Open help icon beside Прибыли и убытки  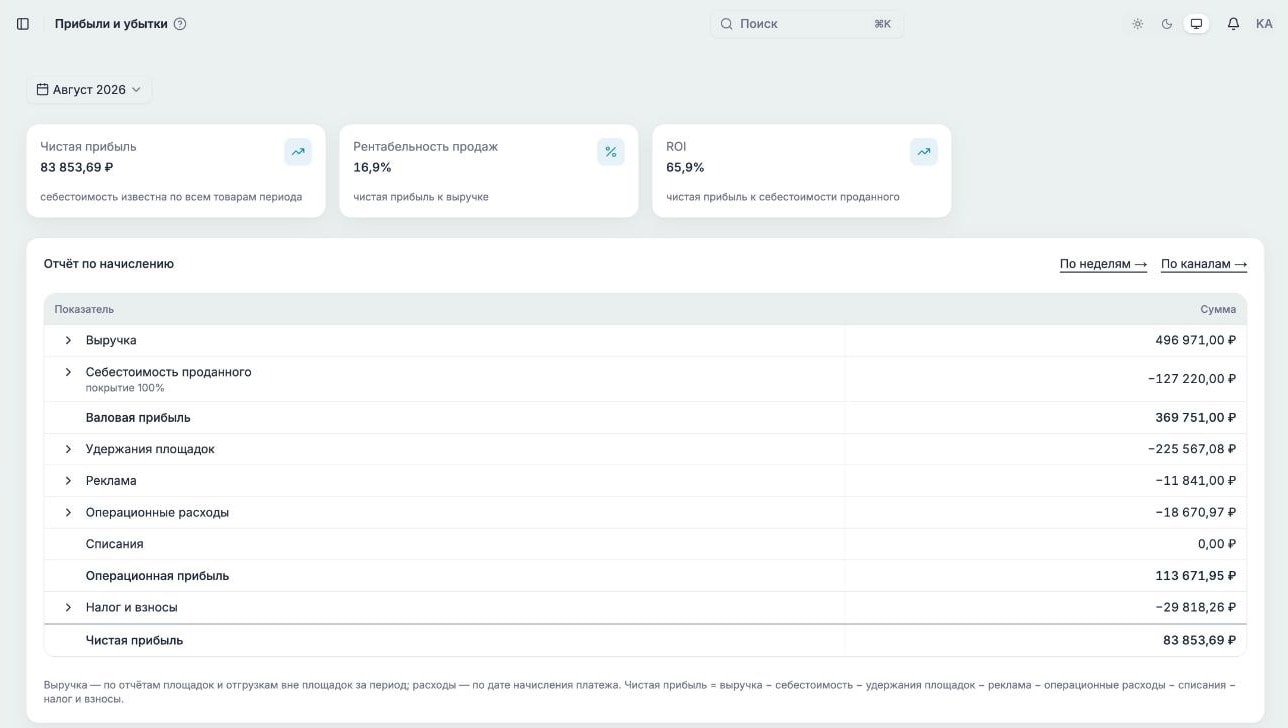(x=180, y=24)
